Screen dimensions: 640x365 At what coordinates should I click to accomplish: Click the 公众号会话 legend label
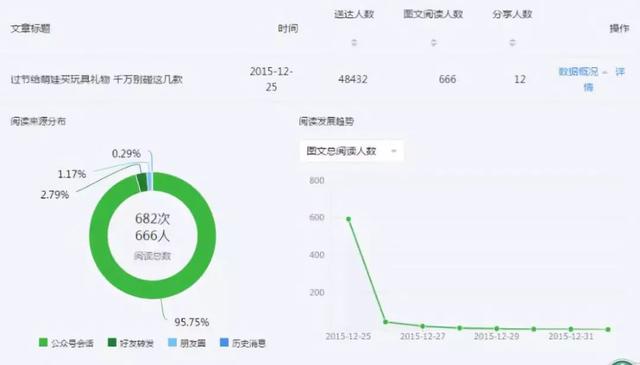point(72,343)
